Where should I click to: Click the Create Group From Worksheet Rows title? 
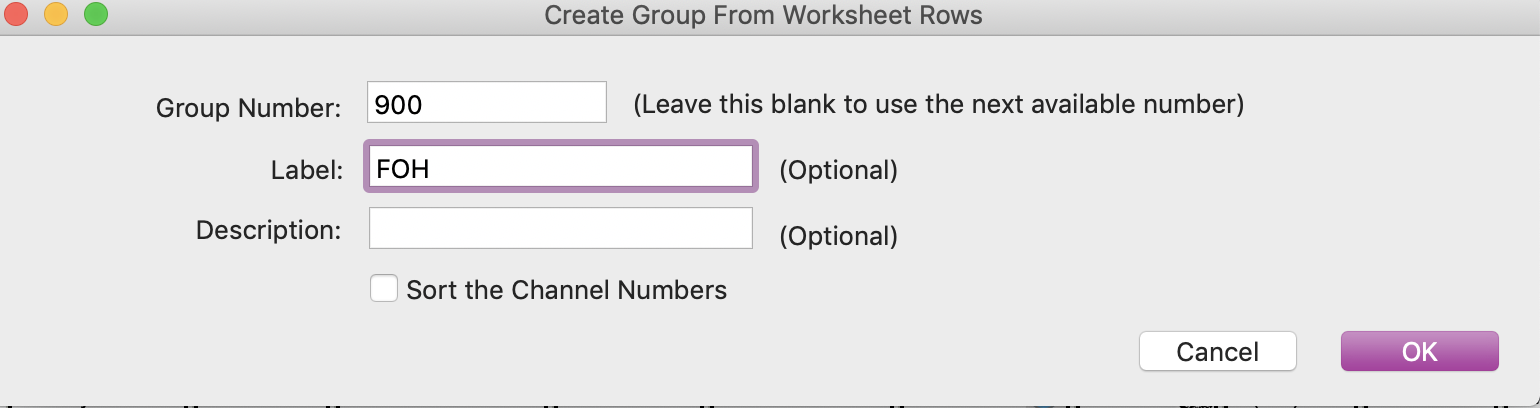pos(763,15)
